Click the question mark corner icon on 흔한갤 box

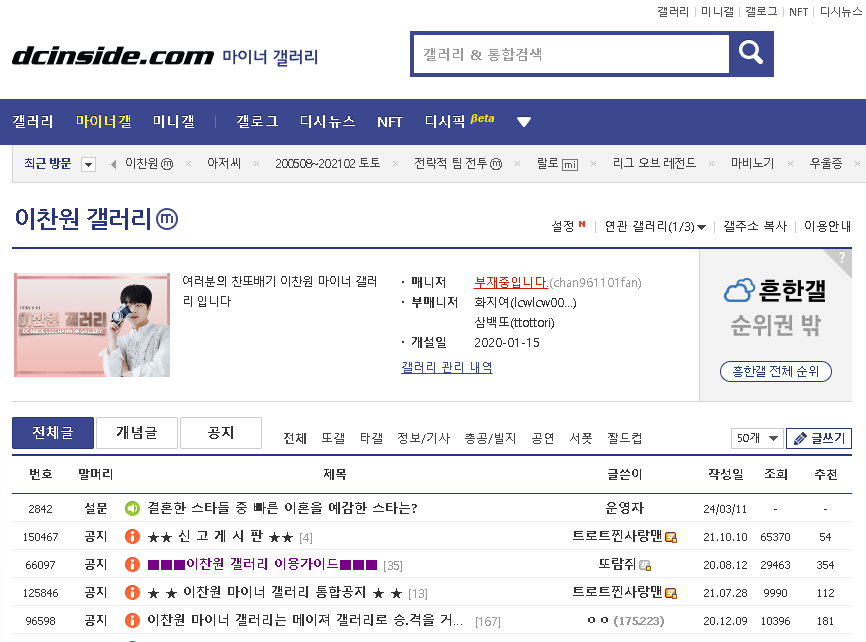841,257
